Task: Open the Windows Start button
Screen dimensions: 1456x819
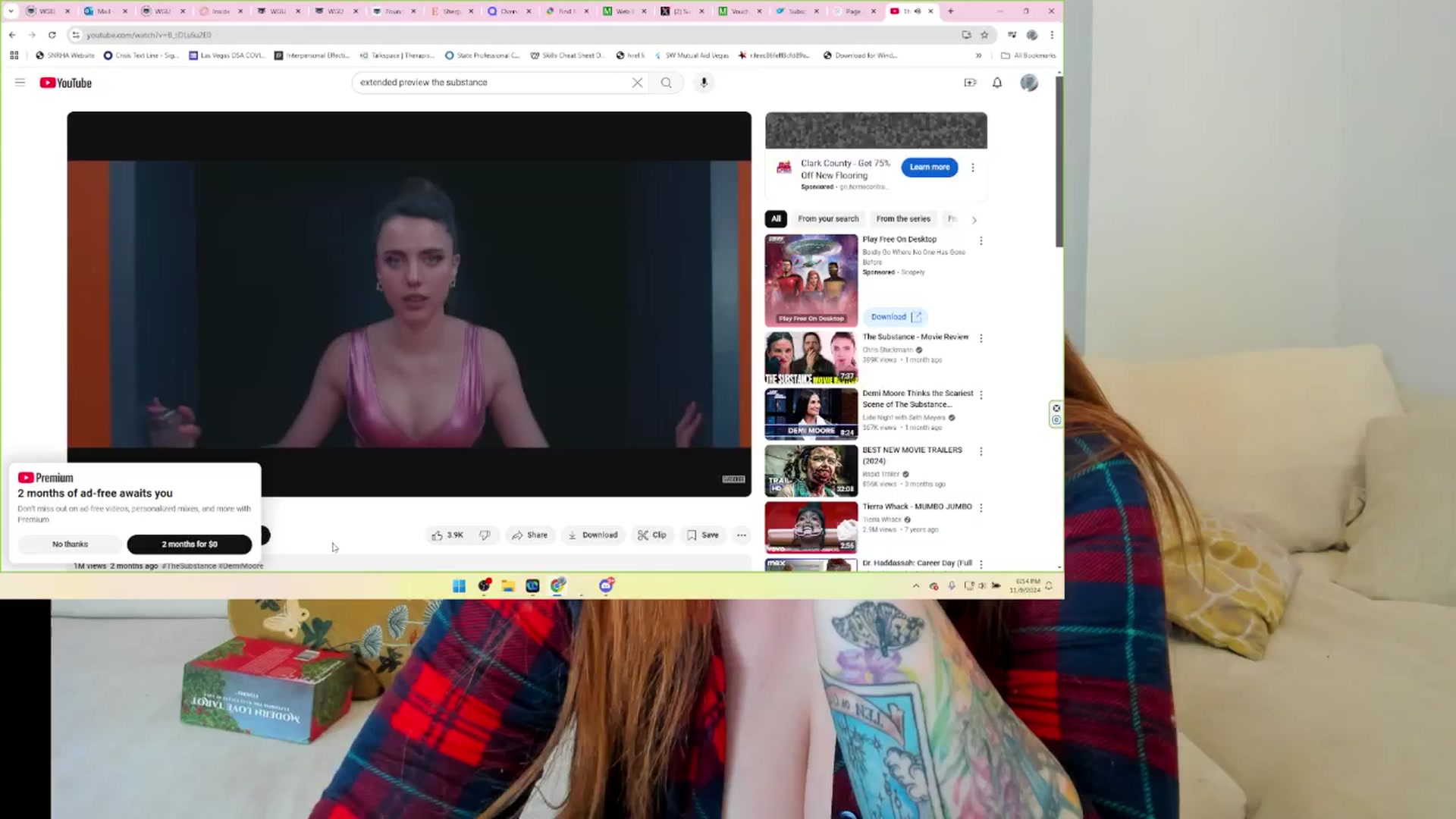Action: coord(459,585)
